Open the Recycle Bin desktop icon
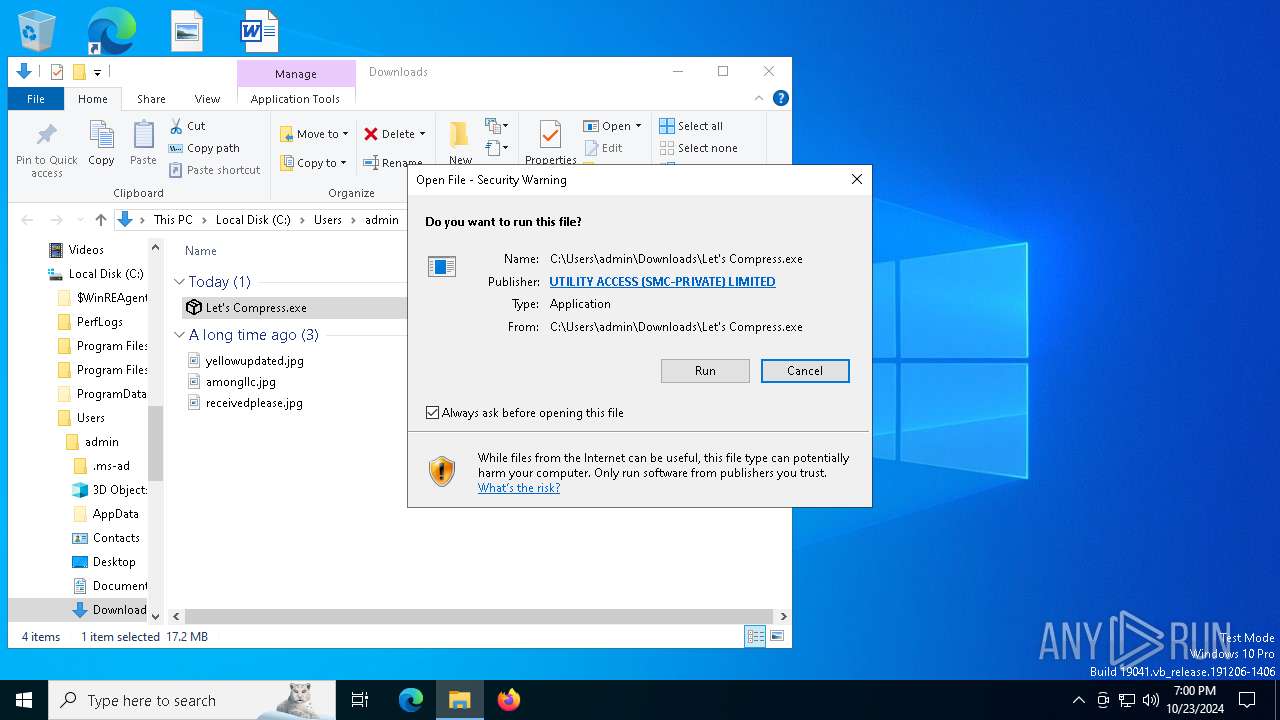This screenshot has width=1280, height=720. pyautogui.click(x=37, y=31)
